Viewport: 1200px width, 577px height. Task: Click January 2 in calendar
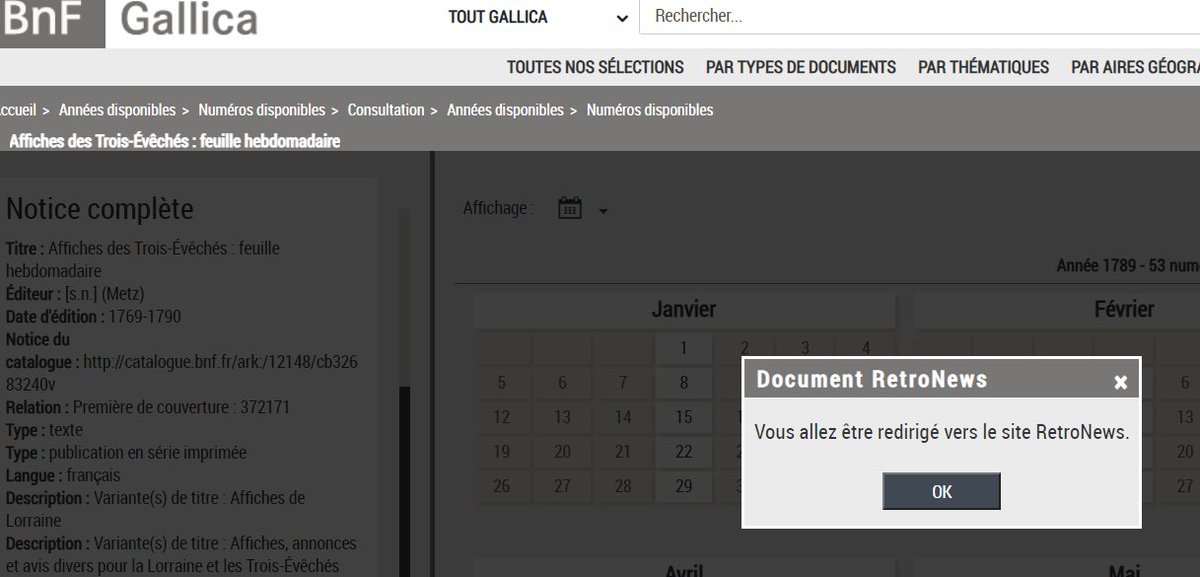(745, 349)
